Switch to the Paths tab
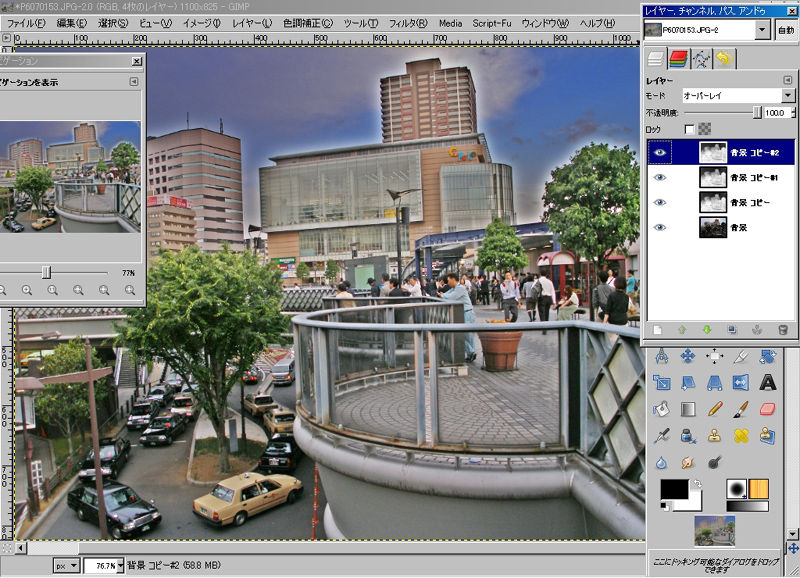The height and width of the screenshot is (578, 800). [701, 59]
